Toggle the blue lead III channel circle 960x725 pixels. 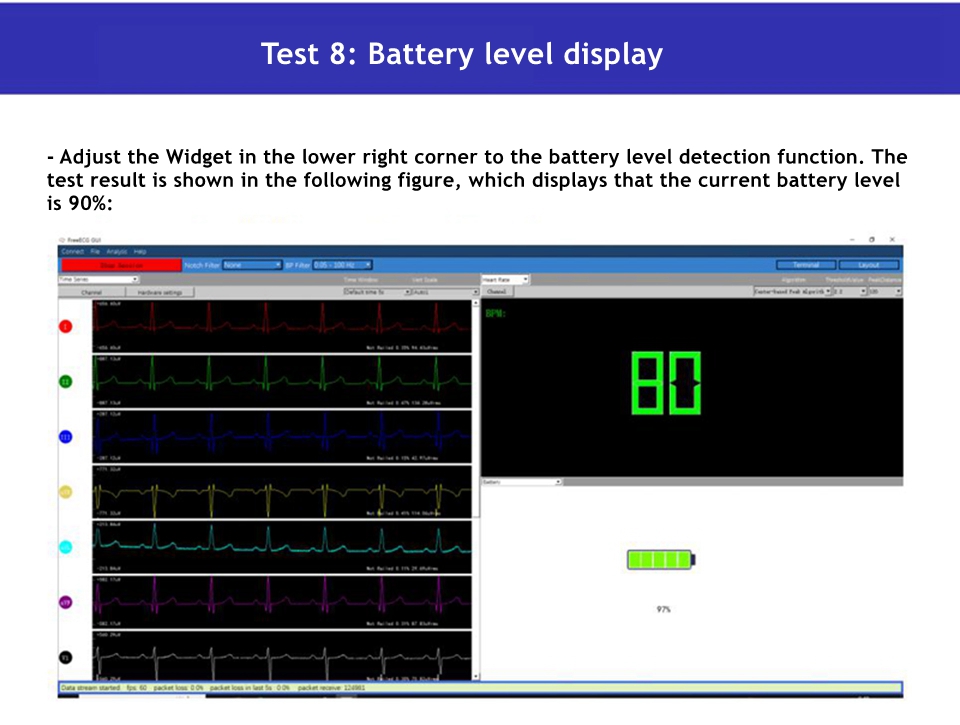pos(66,436)
